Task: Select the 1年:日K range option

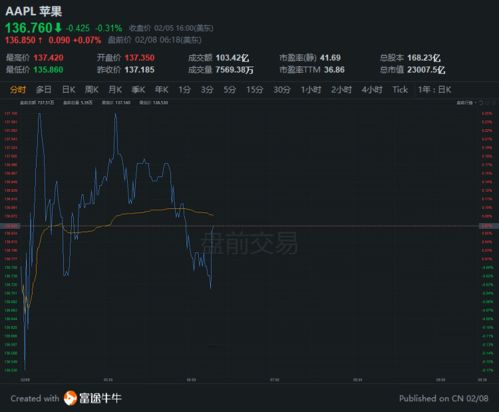Action: click(x=435, y=90)
